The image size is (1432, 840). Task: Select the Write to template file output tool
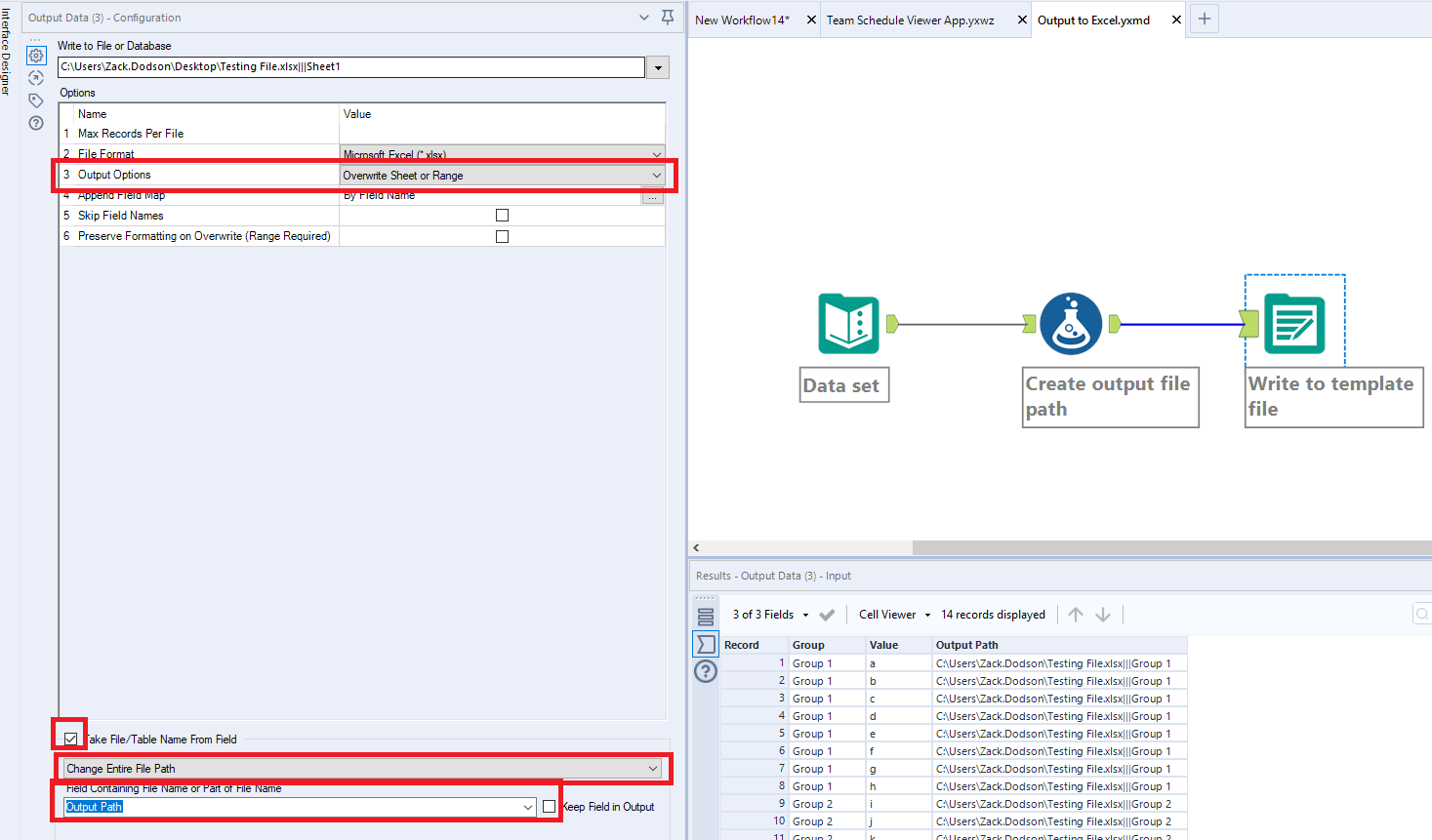1295,323
